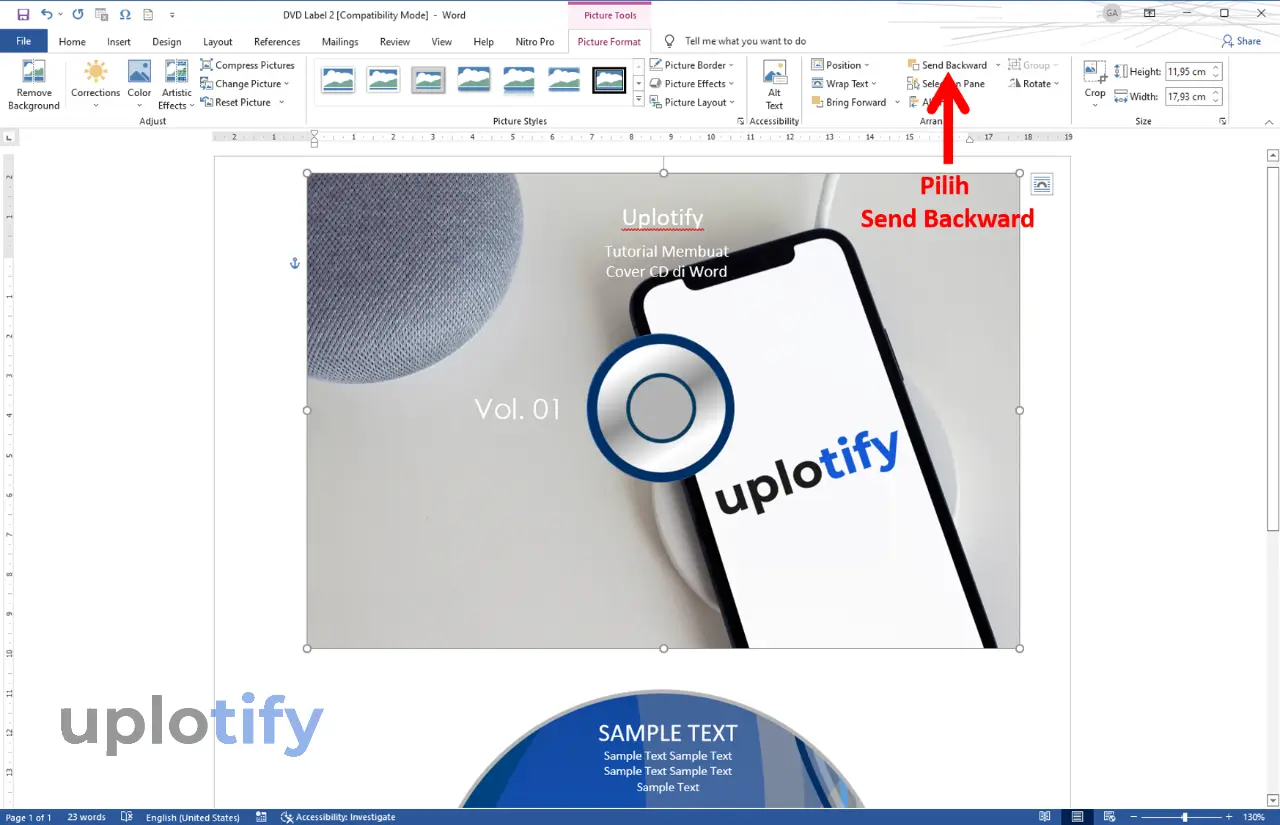The image size is (1280, 825).
Task: Expand the Crop dropdown arrow
Action: click(1095, 104)
